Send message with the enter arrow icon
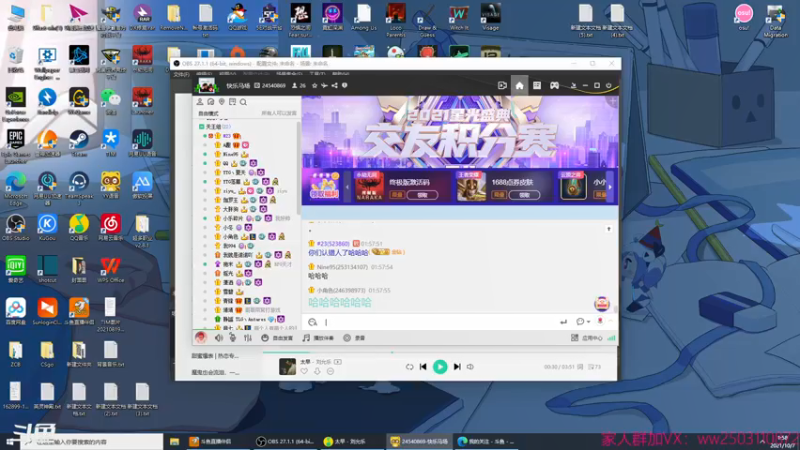 pyautogui.click(x=563, y=322)
